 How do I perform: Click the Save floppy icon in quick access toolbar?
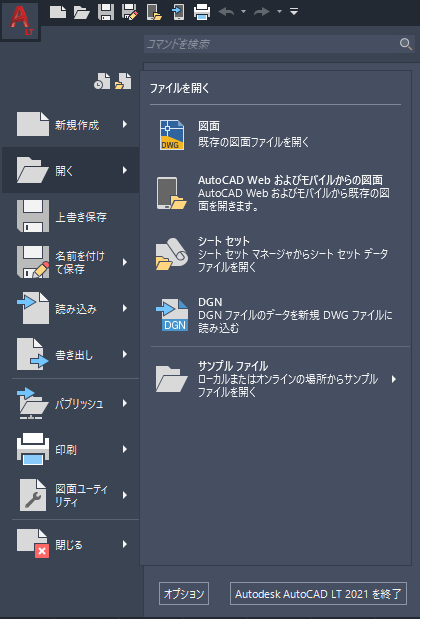tap(106, 12)
